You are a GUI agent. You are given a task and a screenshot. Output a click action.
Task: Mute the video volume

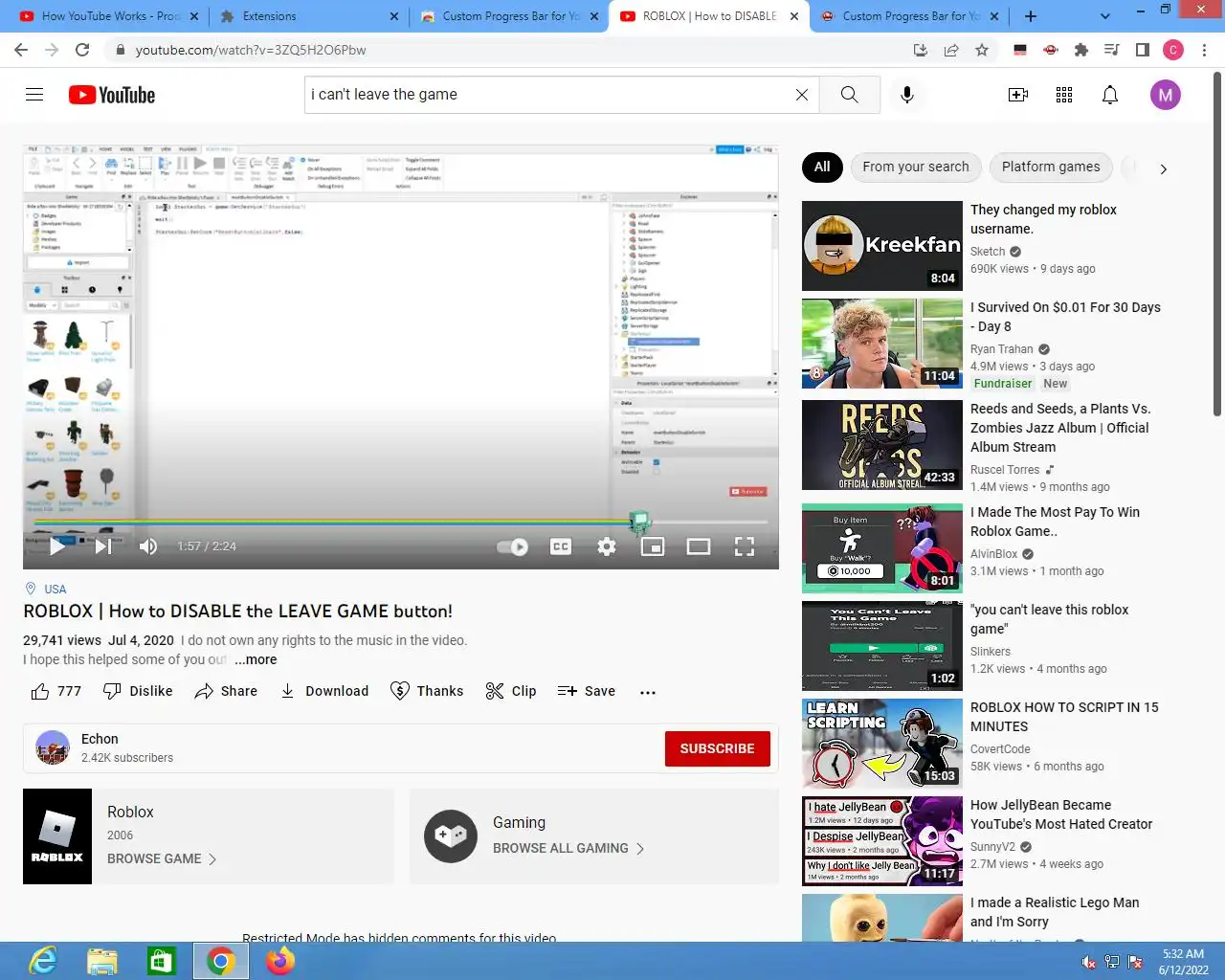(148, 546)
